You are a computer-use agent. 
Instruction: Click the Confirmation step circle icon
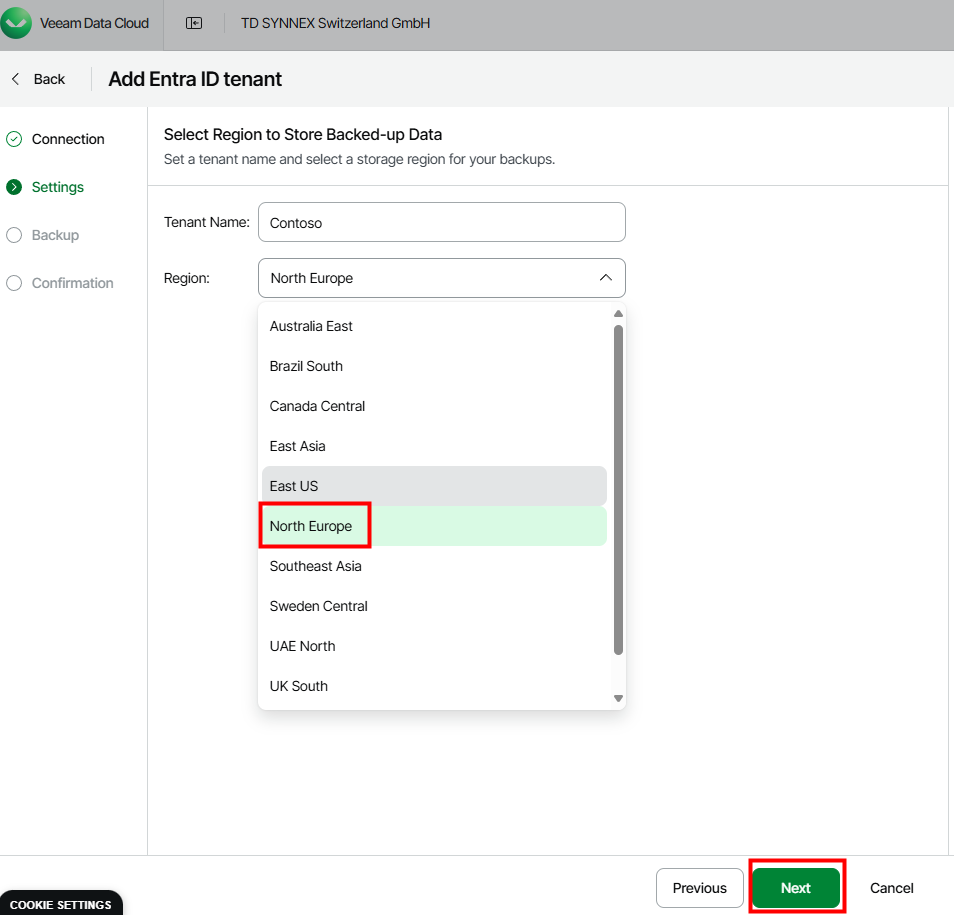pos(14,283)
